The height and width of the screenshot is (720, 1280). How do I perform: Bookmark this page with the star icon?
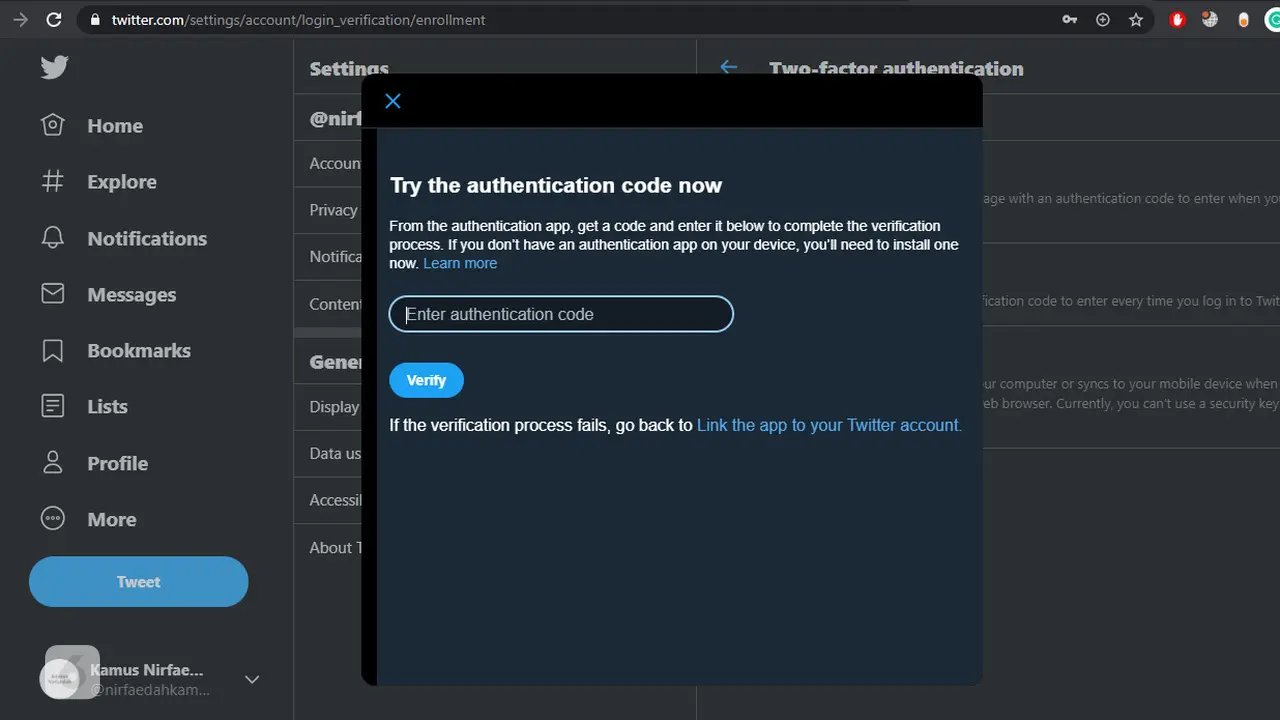point(1136,19)
